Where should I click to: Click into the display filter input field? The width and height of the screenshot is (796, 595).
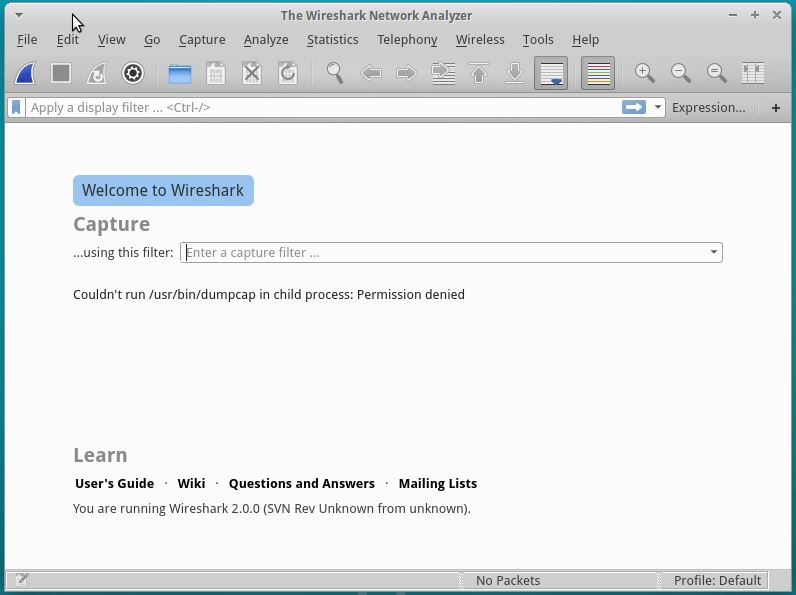[x=320, y=107]
